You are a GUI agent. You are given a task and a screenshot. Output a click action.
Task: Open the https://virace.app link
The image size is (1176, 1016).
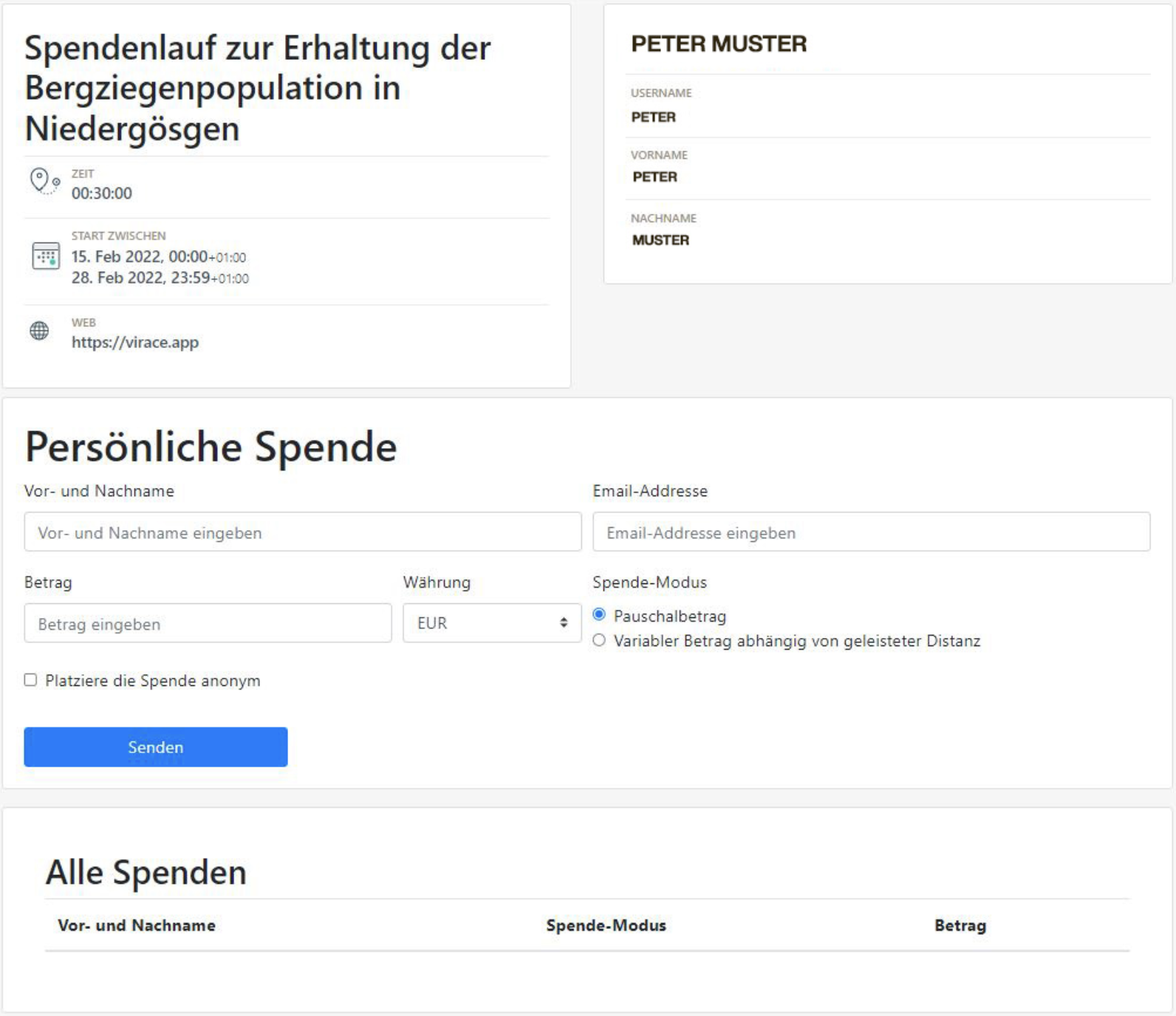click(x=135, y=343)
